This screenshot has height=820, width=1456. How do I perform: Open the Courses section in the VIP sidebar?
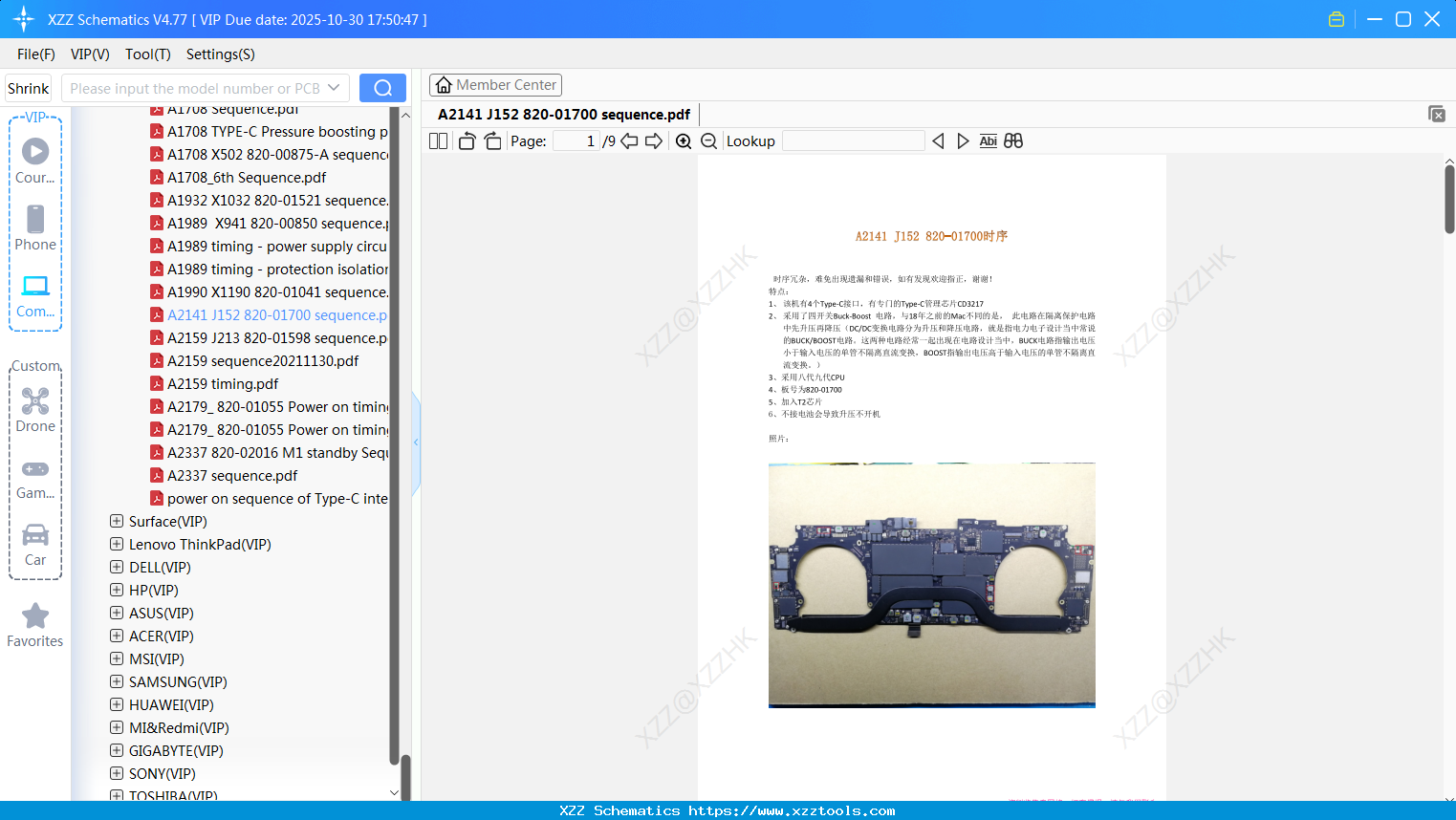click(x=35, y=161)
